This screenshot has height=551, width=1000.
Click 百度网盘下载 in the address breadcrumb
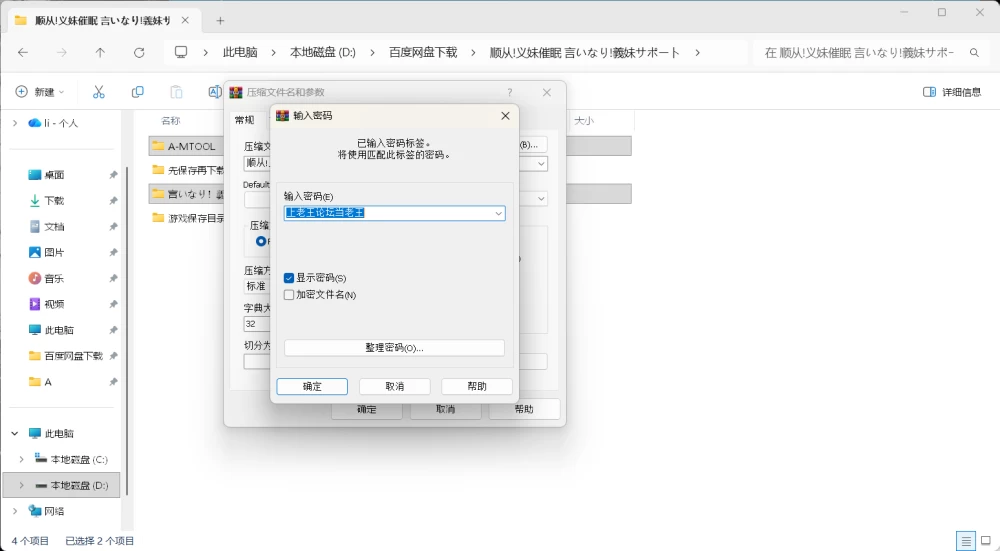(x=423, y=53)
